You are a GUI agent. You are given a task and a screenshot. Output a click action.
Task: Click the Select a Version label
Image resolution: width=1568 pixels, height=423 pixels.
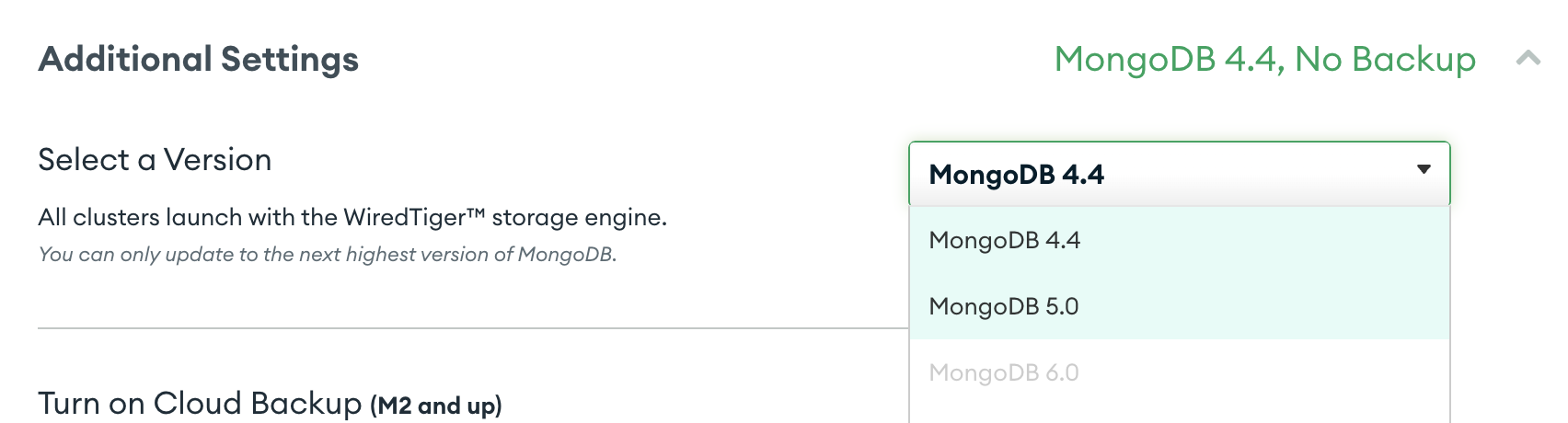point(155,160)
